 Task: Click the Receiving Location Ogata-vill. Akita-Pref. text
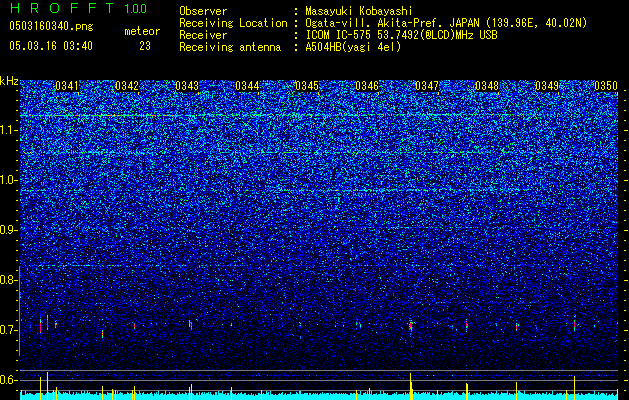(446, 23)
